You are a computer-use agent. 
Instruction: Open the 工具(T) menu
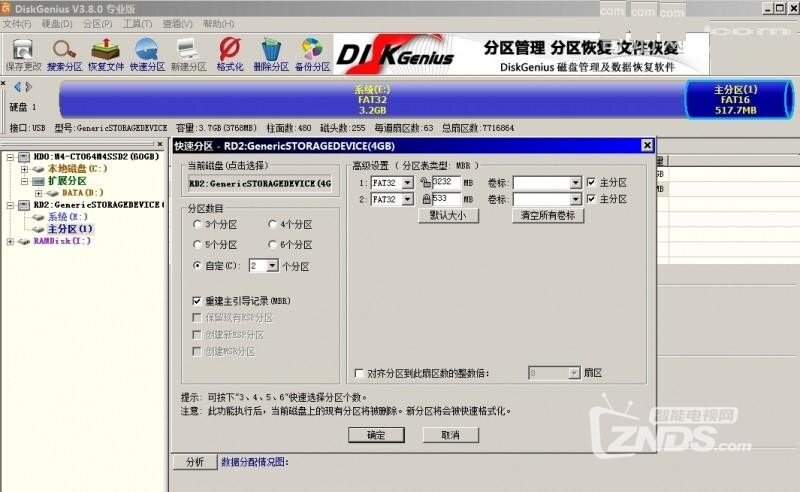137,24
